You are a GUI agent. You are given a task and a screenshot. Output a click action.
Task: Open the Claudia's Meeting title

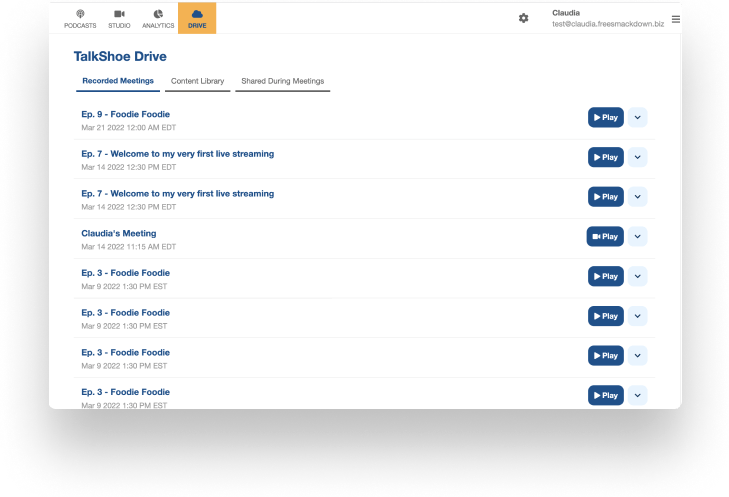(x=119, y=233)
